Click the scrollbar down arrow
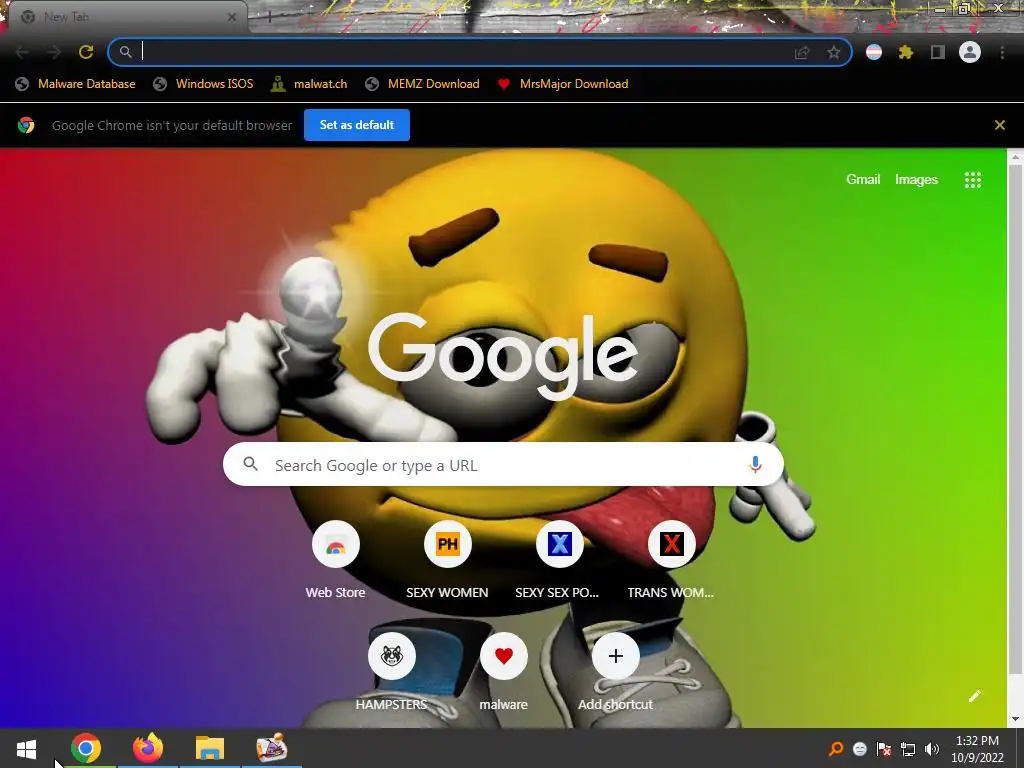The height and width of the screenshot is (768, 1024). 1015,720
